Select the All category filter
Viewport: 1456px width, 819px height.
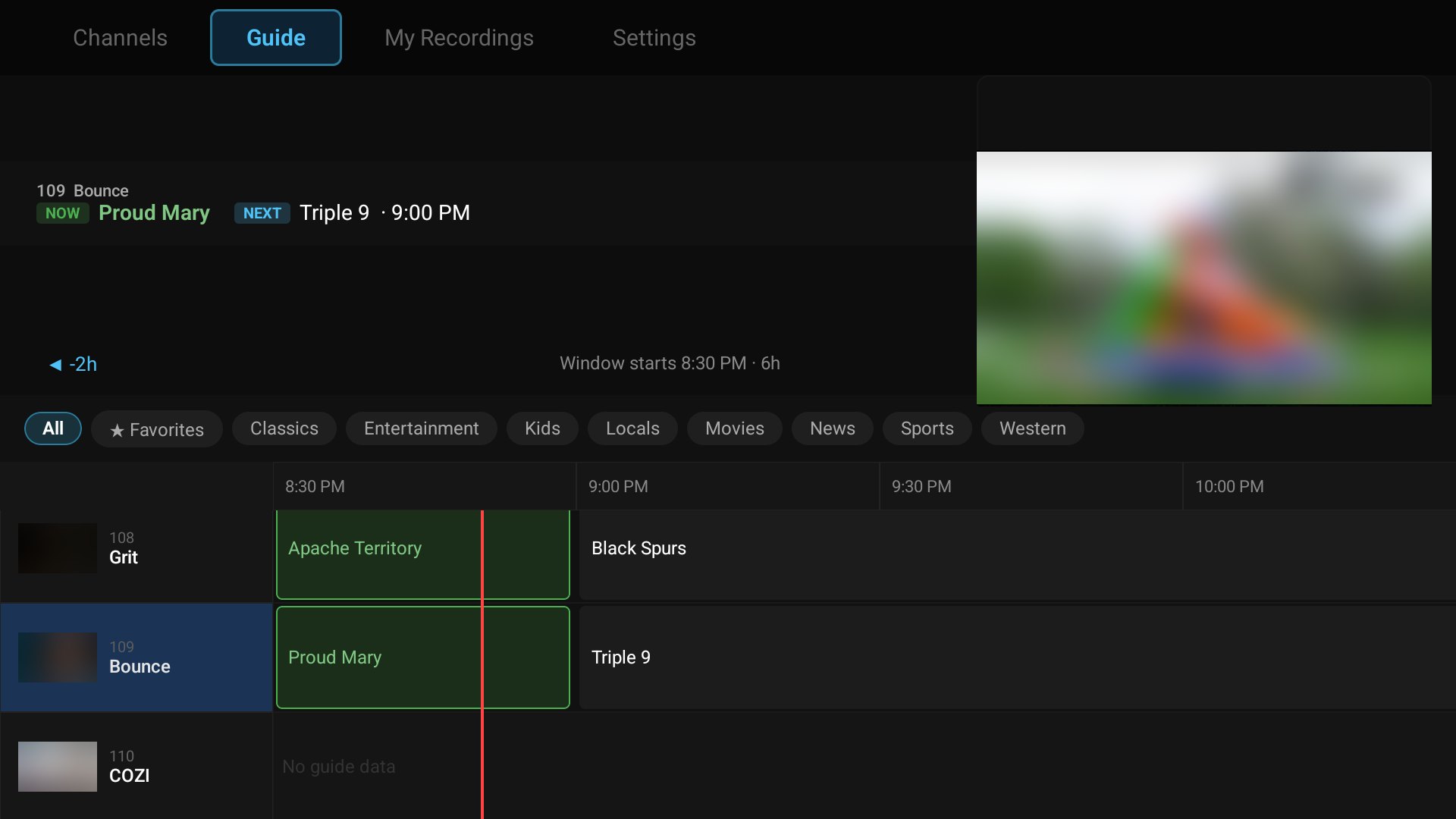coord(53,428)
